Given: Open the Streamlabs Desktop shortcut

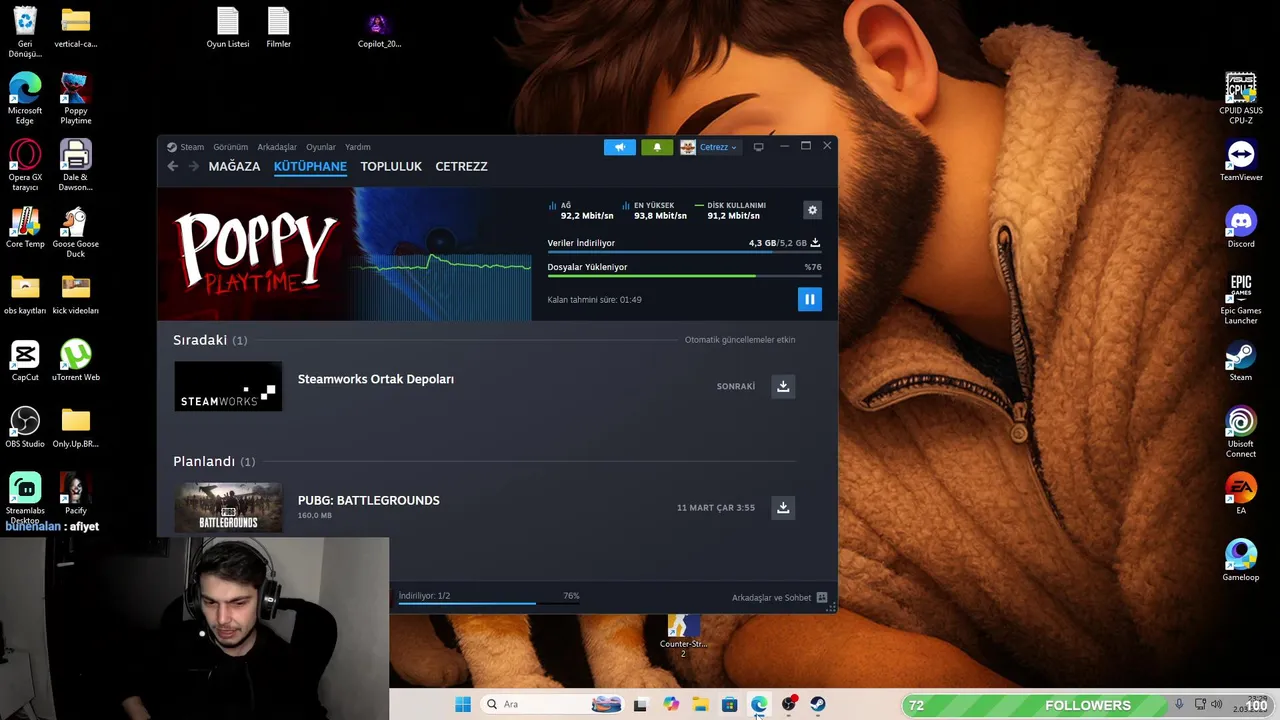Looking at the screenshot, I should pos(25,499).
